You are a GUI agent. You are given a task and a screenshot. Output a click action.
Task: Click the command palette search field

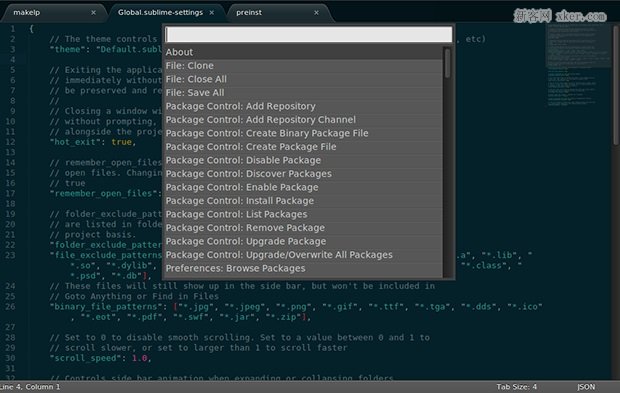coord(308,34)
